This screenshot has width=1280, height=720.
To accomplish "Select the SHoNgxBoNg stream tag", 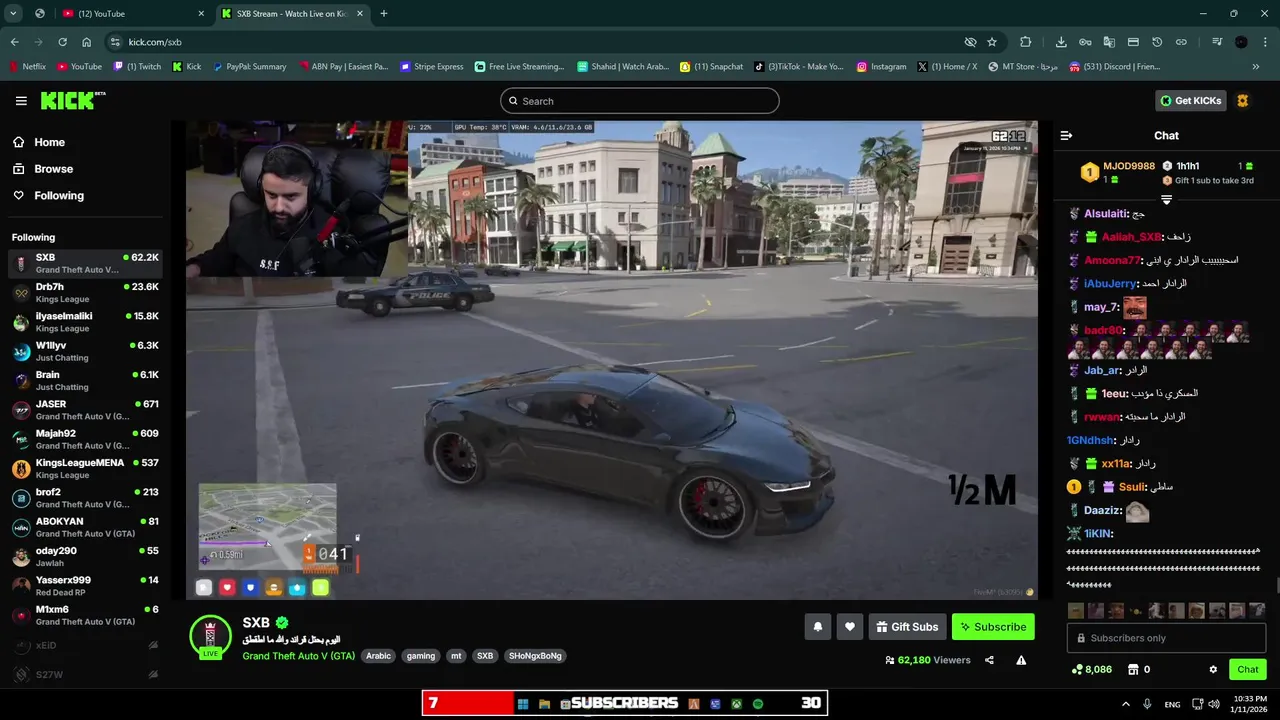I will pos(535,656).
